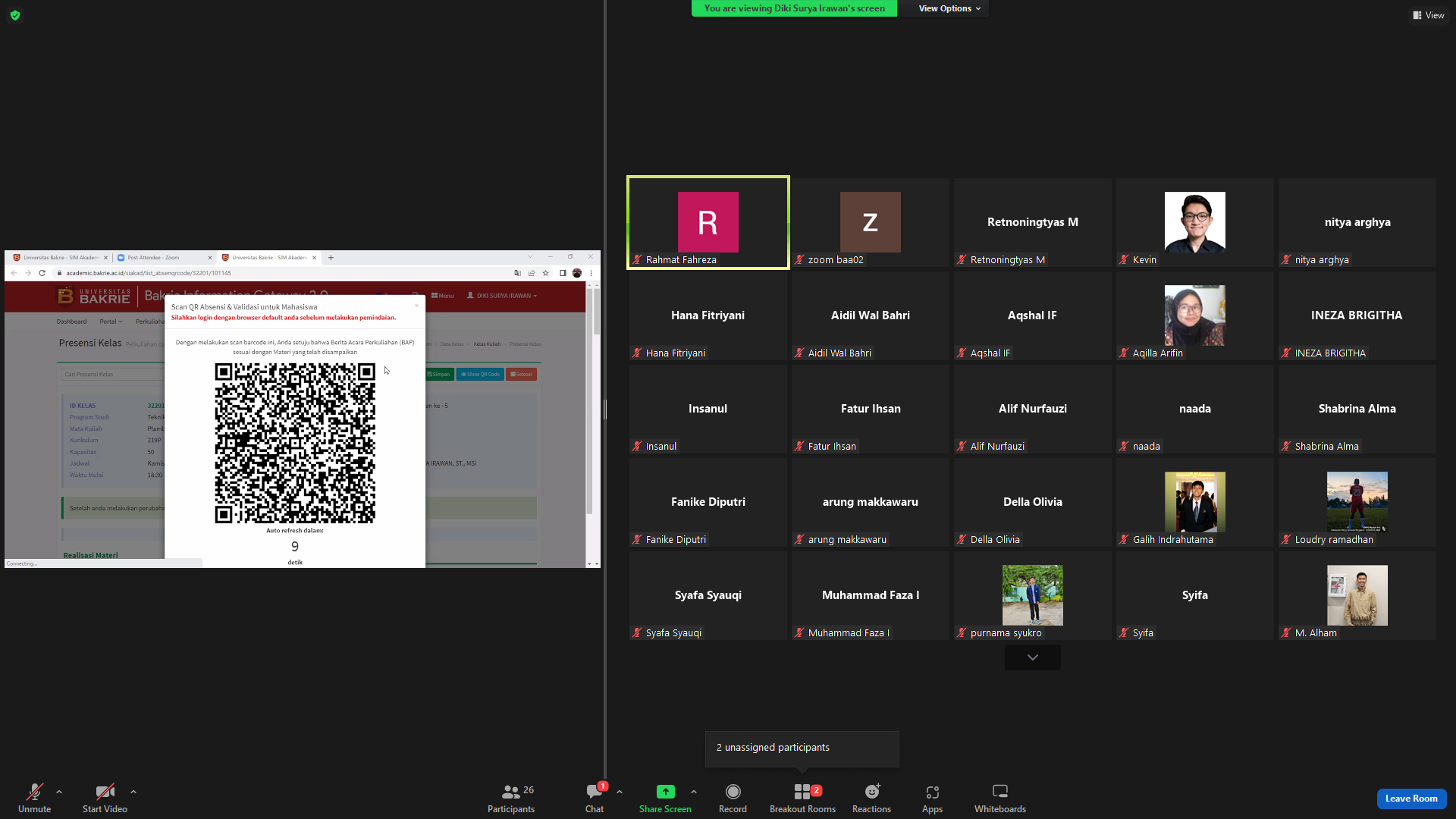Viewport: 1456px width, 819px height.
Task: Expand the Portal menu in shared page
Action: 111,322
